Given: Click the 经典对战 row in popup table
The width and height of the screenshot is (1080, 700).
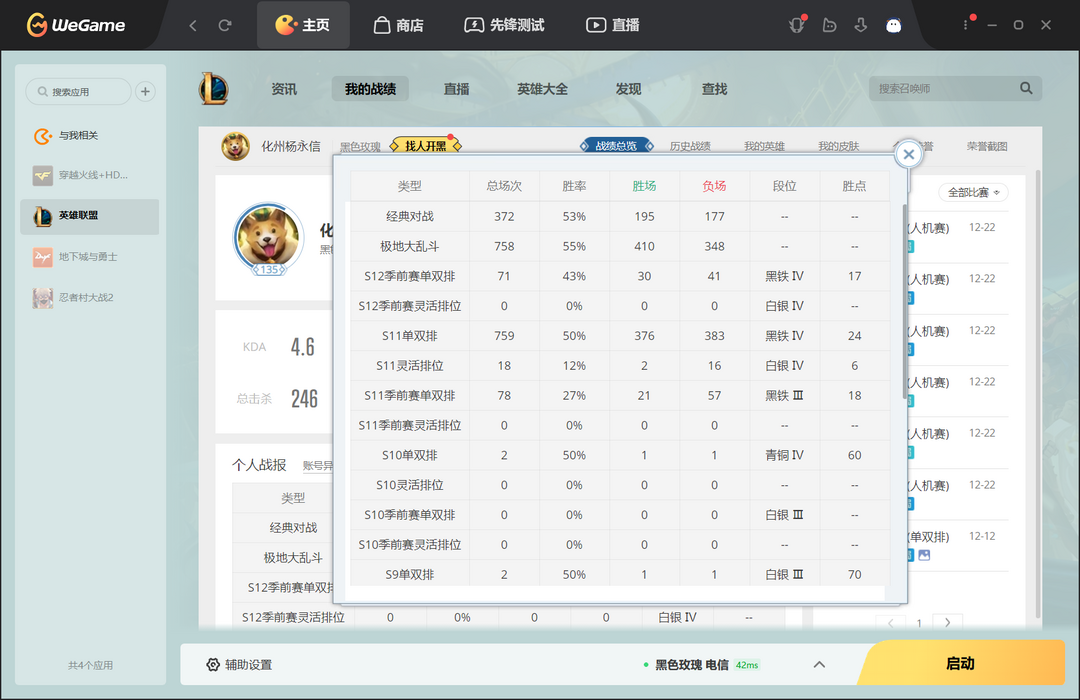Looking at the screenshot, I should (620, 216).
